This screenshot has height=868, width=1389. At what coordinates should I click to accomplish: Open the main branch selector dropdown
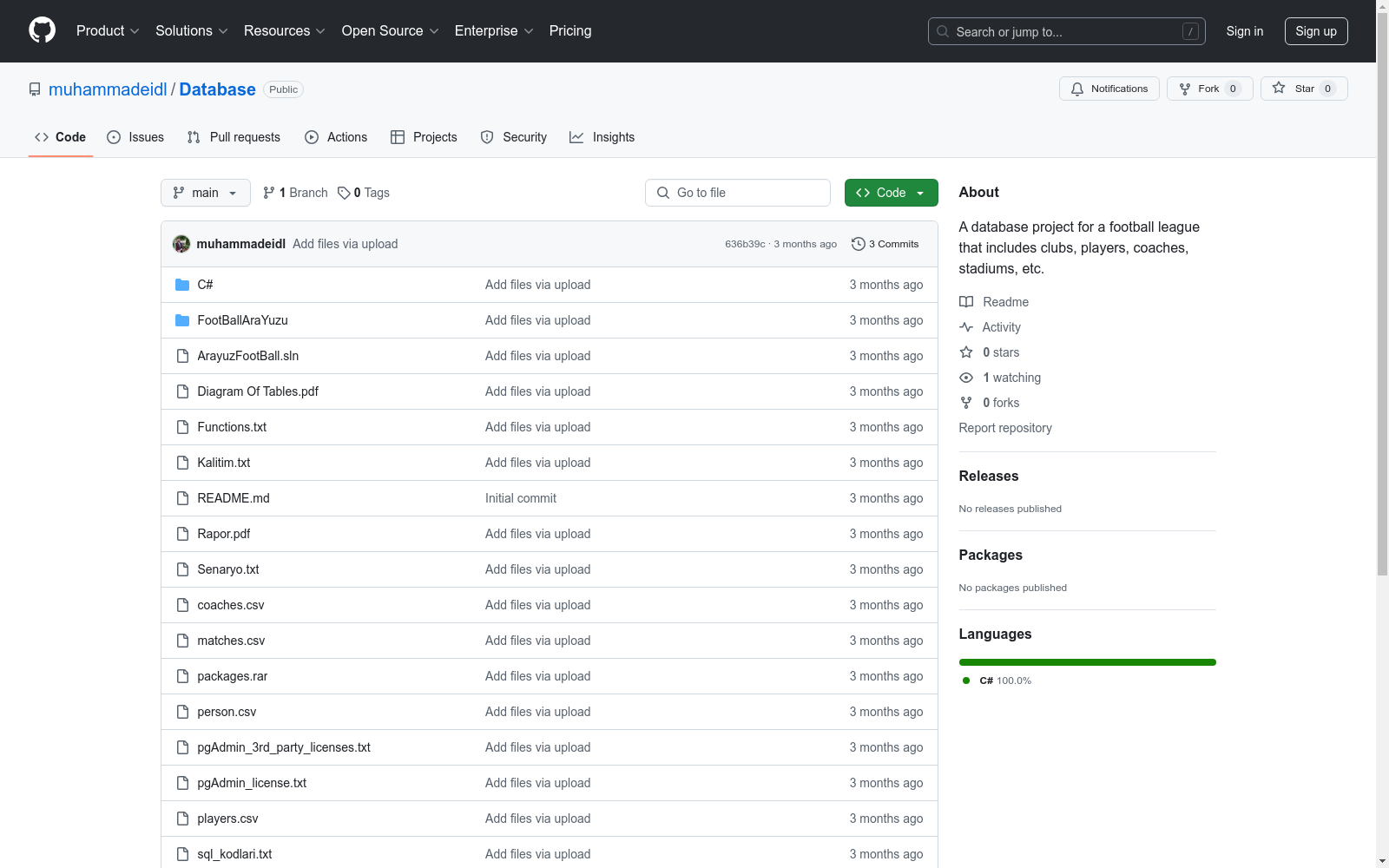click(x=206, y=193)
